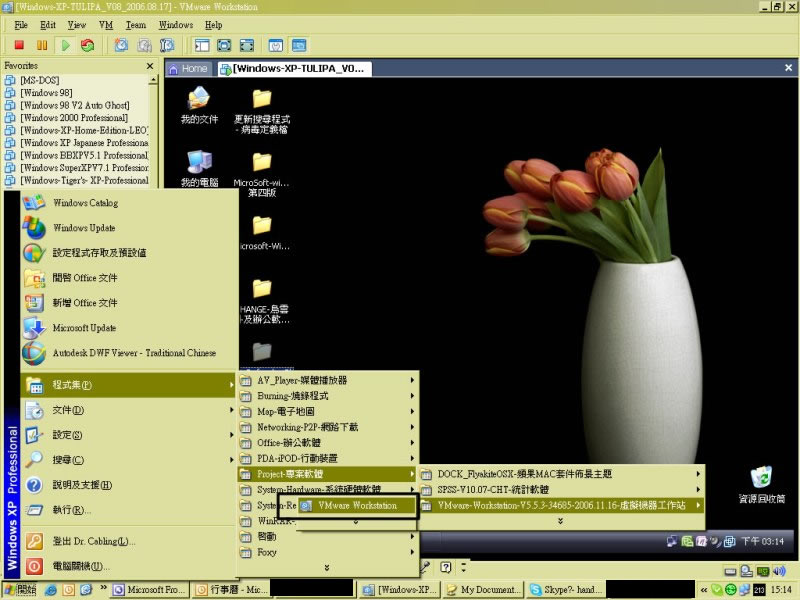Screen dimensions: 800x600
Task: Click the Reset VM toolbar icon
Action: click(88, 45)
